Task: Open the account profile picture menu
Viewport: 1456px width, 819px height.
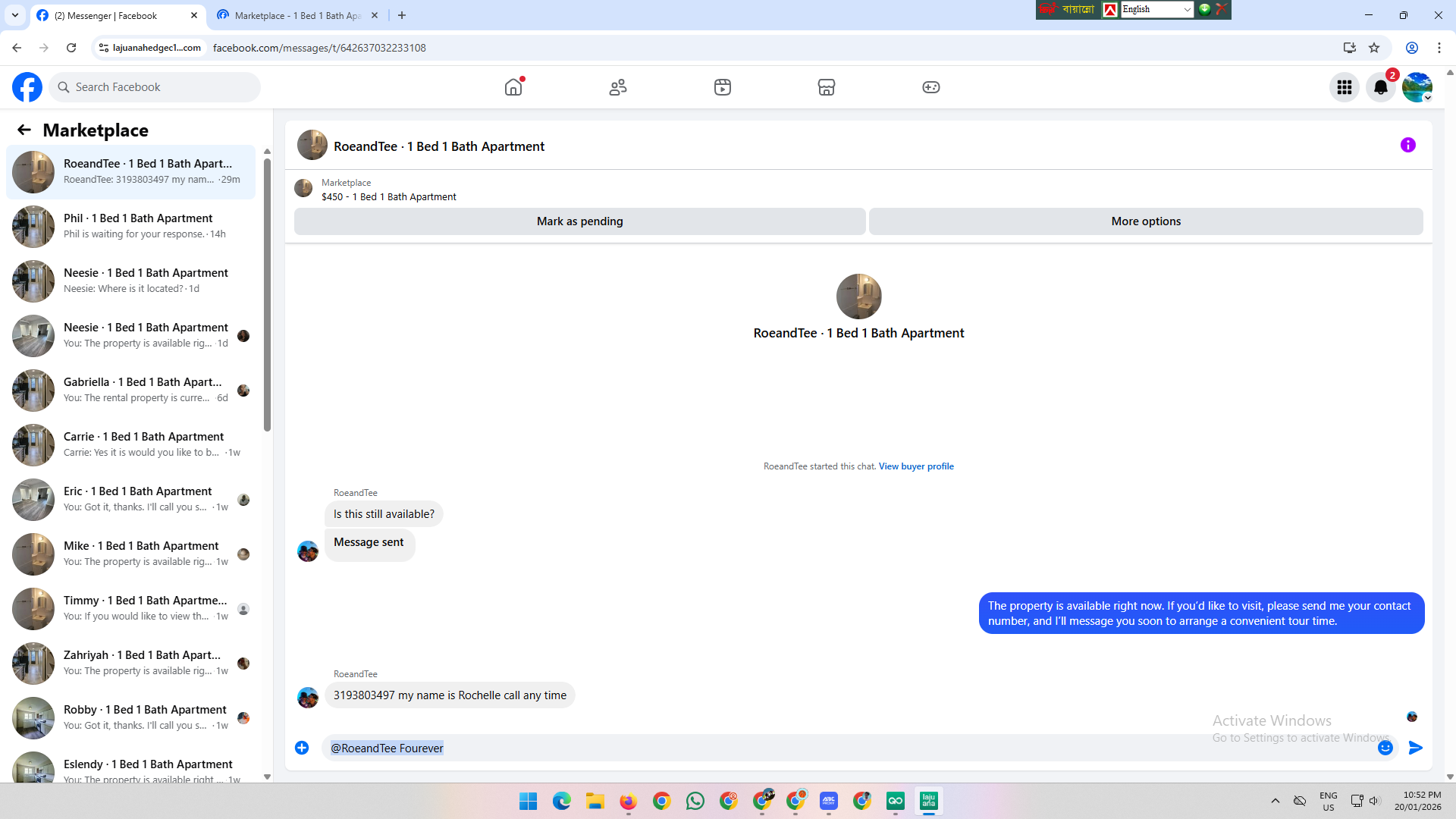Action: pyautogui.click(x=1417, y=87)
